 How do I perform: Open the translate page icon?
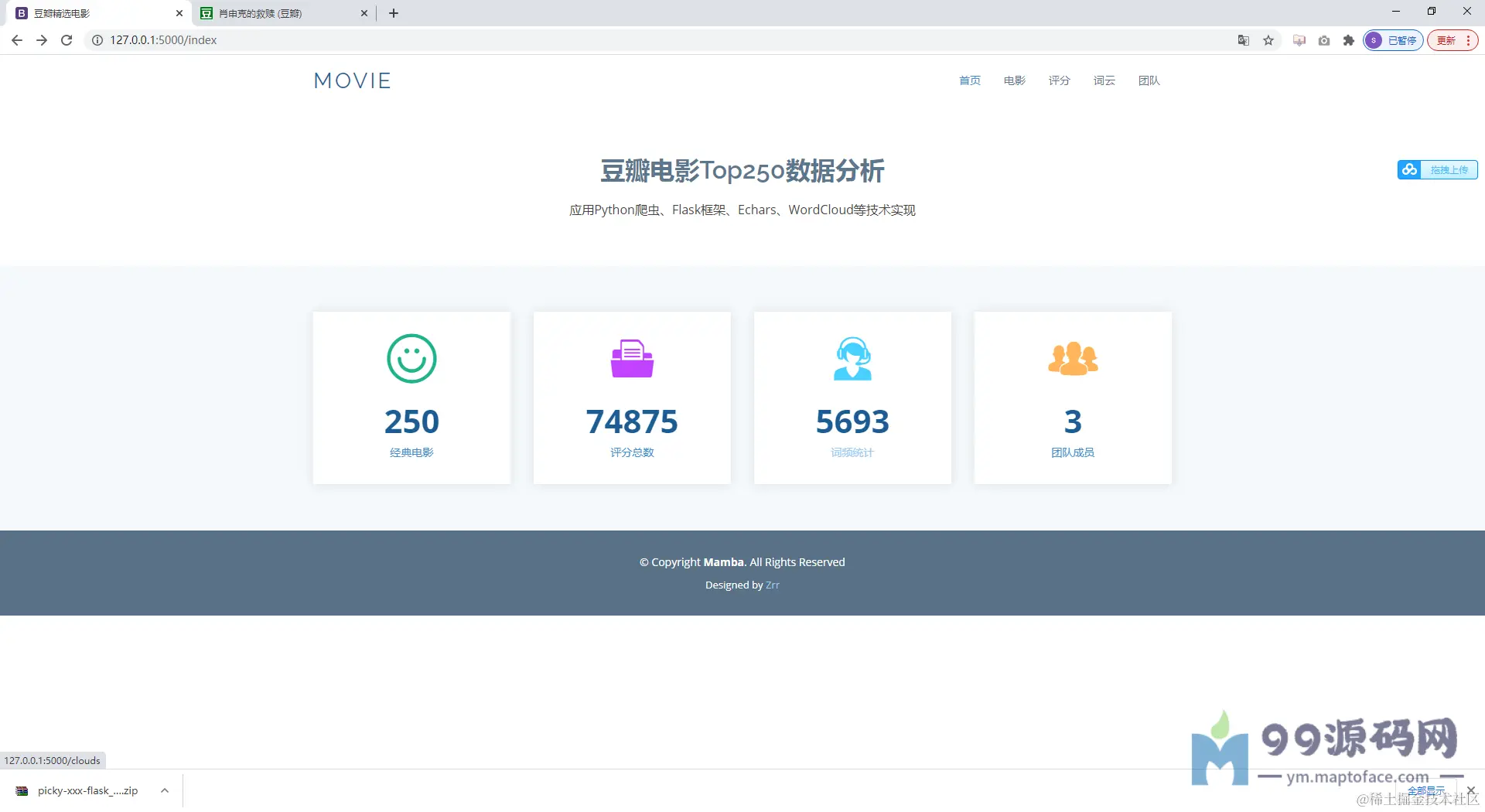pyautogui.click(x=1244, y=40)
